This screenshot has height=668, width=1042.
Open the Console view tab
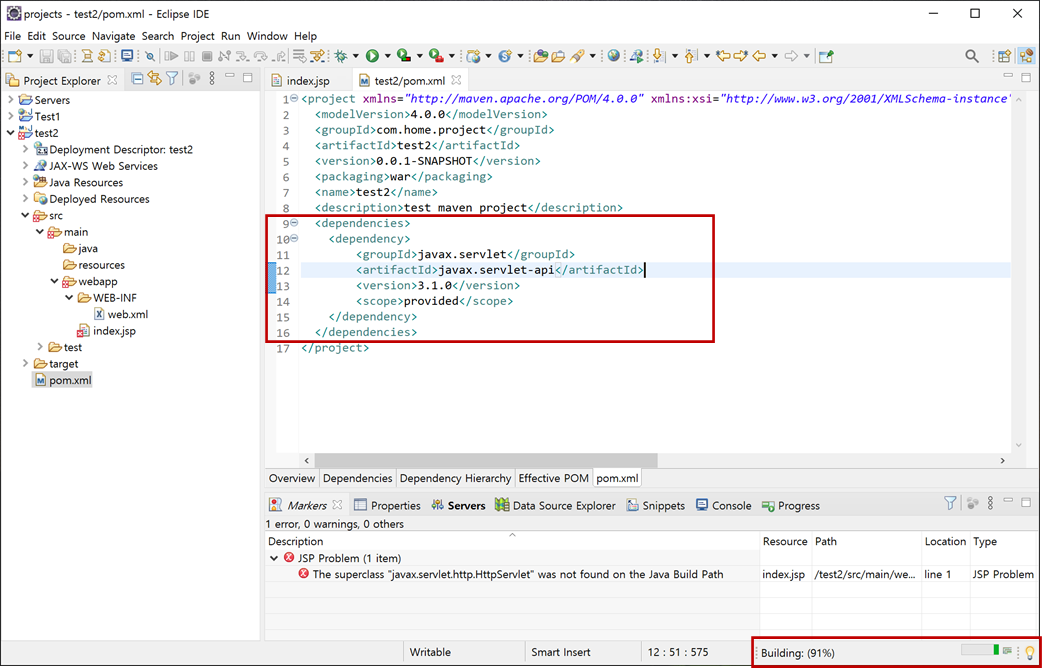[x=724, y=505]
